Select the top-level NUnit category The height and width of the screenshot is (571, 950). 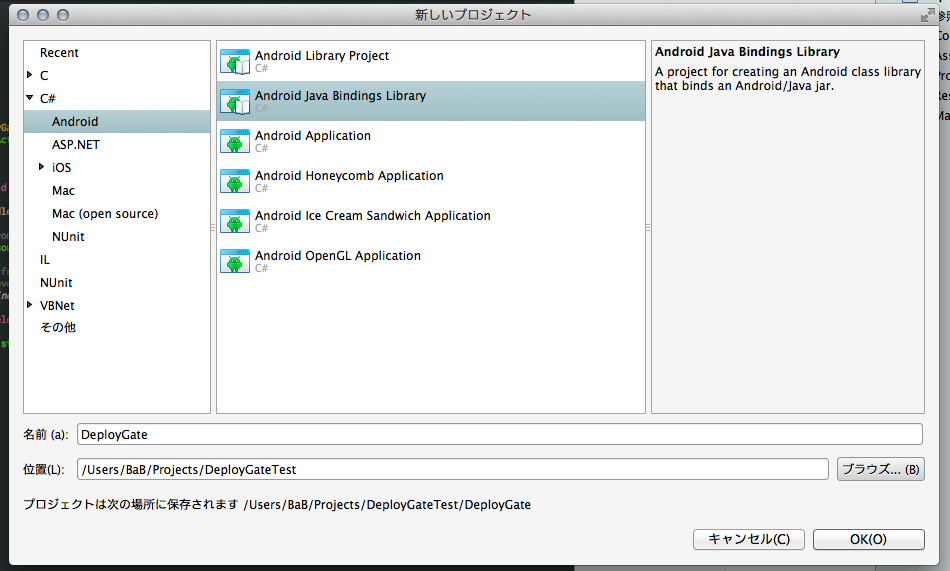(56, 283)
